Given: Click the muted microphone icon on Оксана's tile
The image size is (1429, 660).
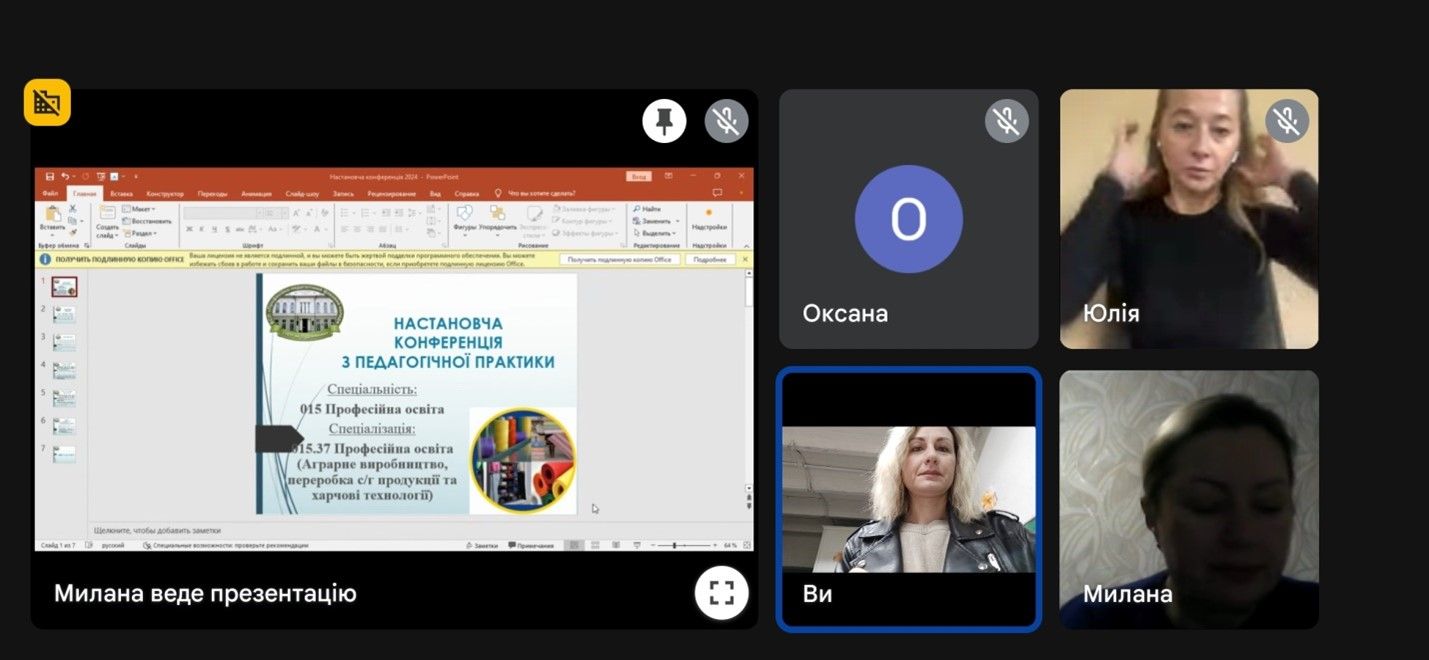Looking at the screenshot, I should [x=1006, y=121].
